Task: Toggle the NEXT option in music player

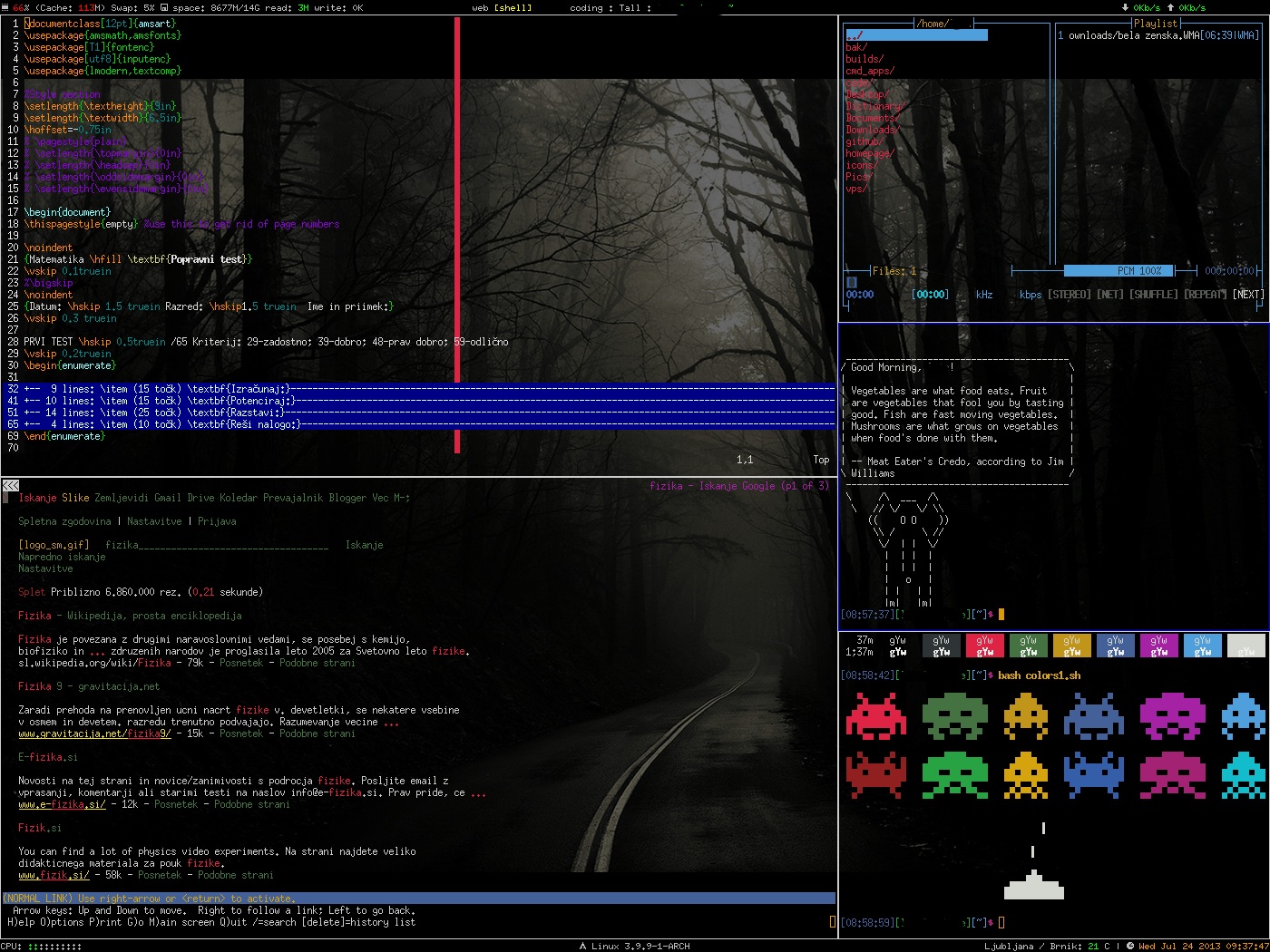Action: pos(1248,295)
